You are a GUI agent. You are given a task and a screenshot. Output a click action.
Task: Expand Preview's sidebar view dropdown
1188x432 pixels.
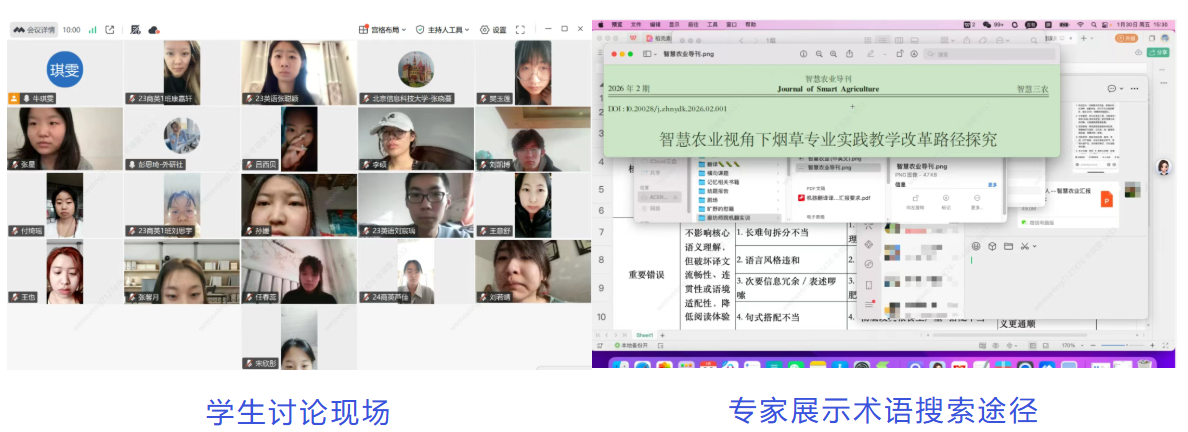(650, 54)
